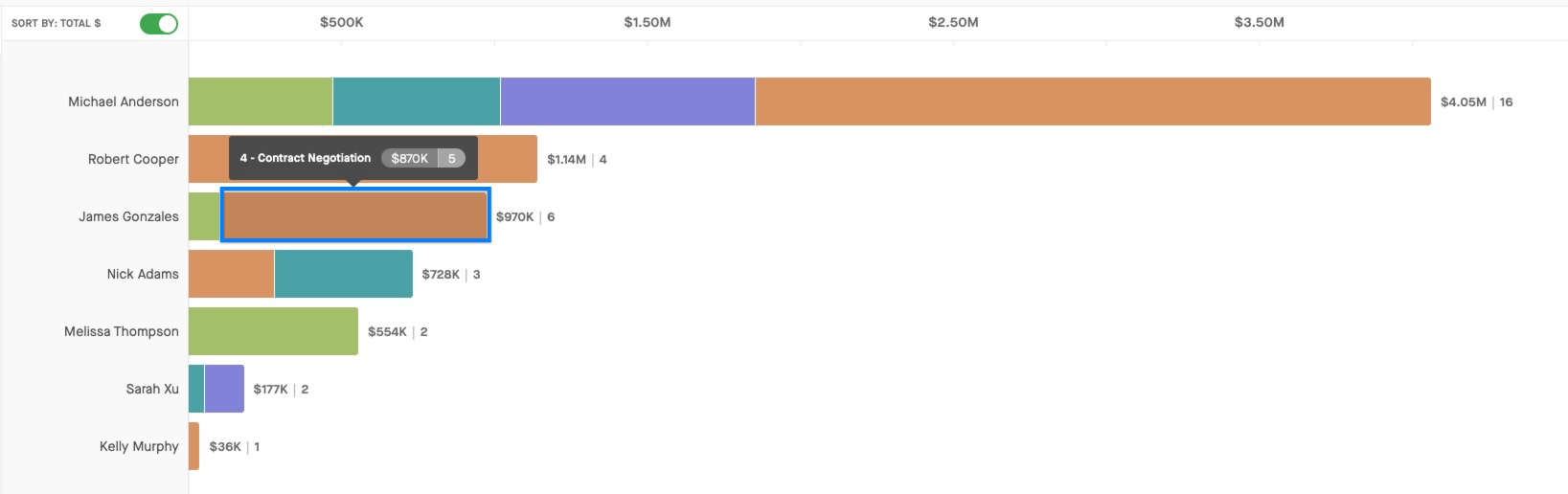1568x494 pixels.
Task: Click the $554K total value
Action: pos(387,331)
